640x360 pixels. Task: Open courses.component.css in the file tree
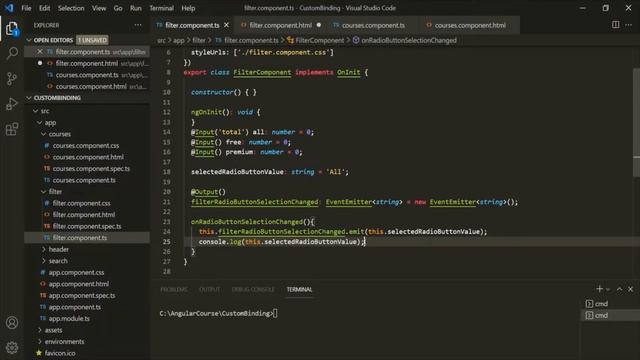(x=86, y=145)
